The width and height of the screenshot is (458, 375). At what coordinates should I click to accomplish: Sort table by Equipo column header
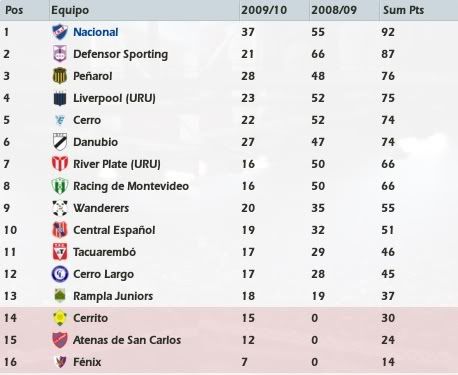coord(70,10)
